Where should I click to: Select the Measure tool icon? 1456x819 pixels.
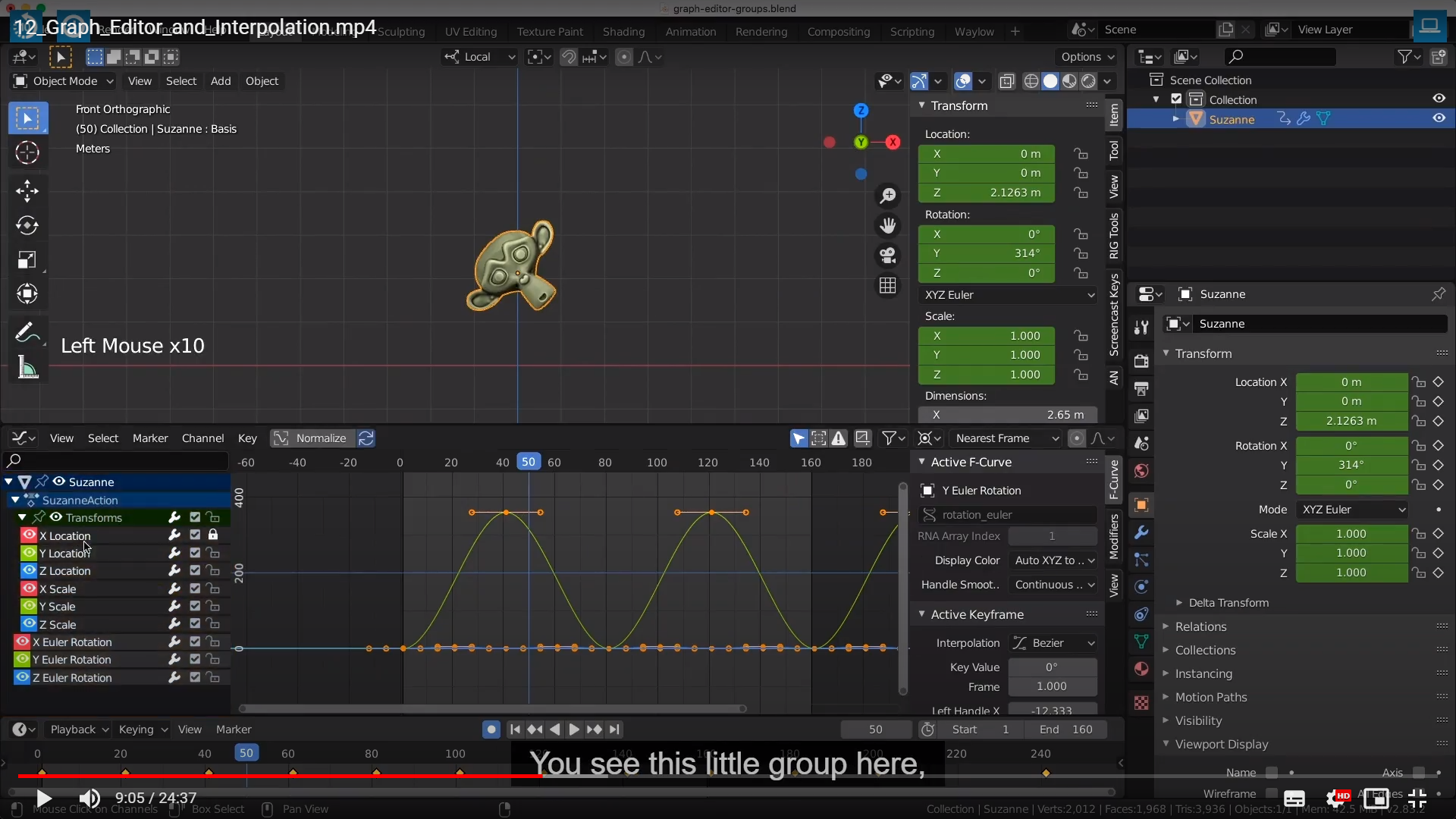27,369
